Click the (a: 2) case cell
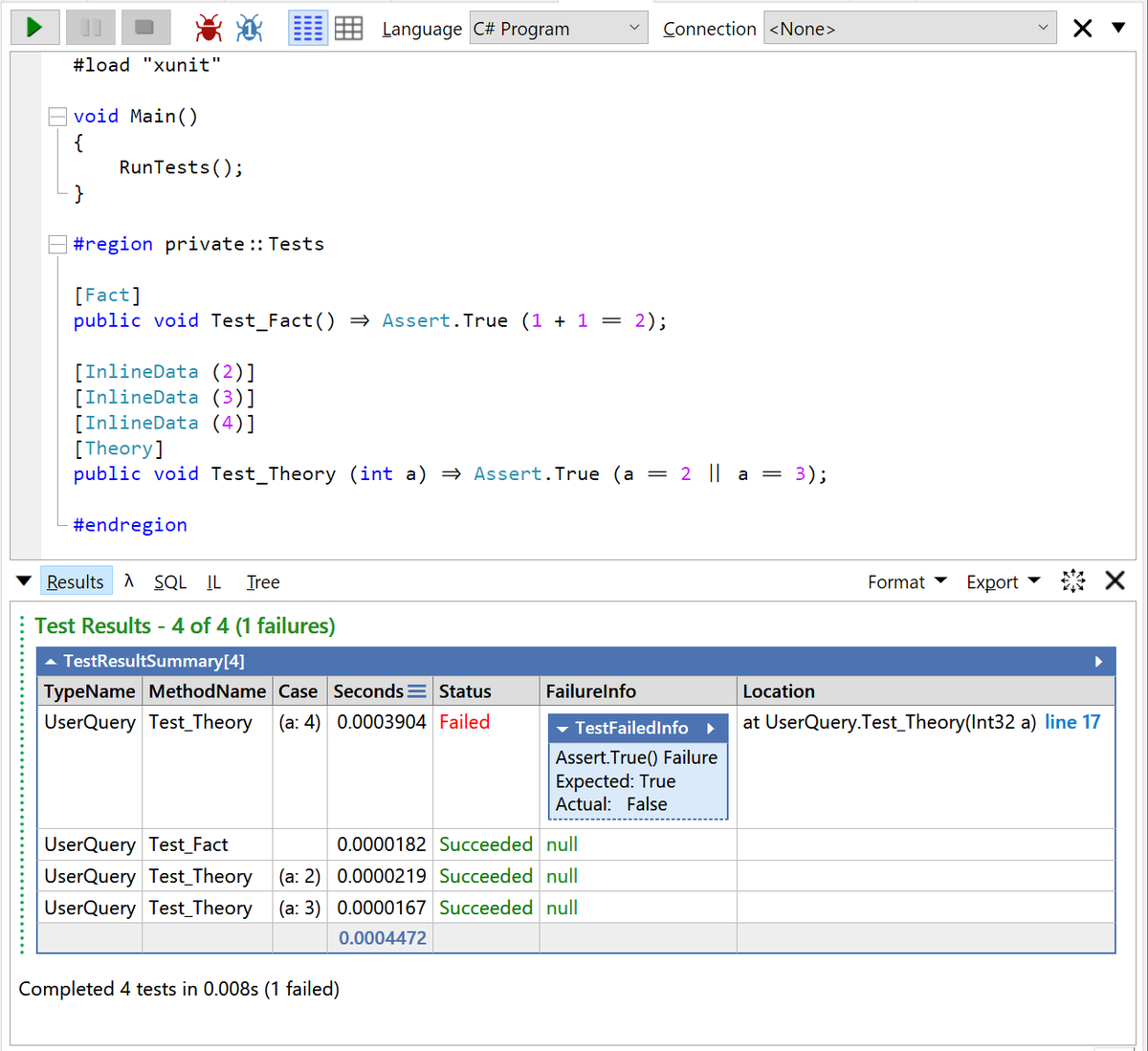This screenshot has height=1051, width=1148. coord(299,876)
